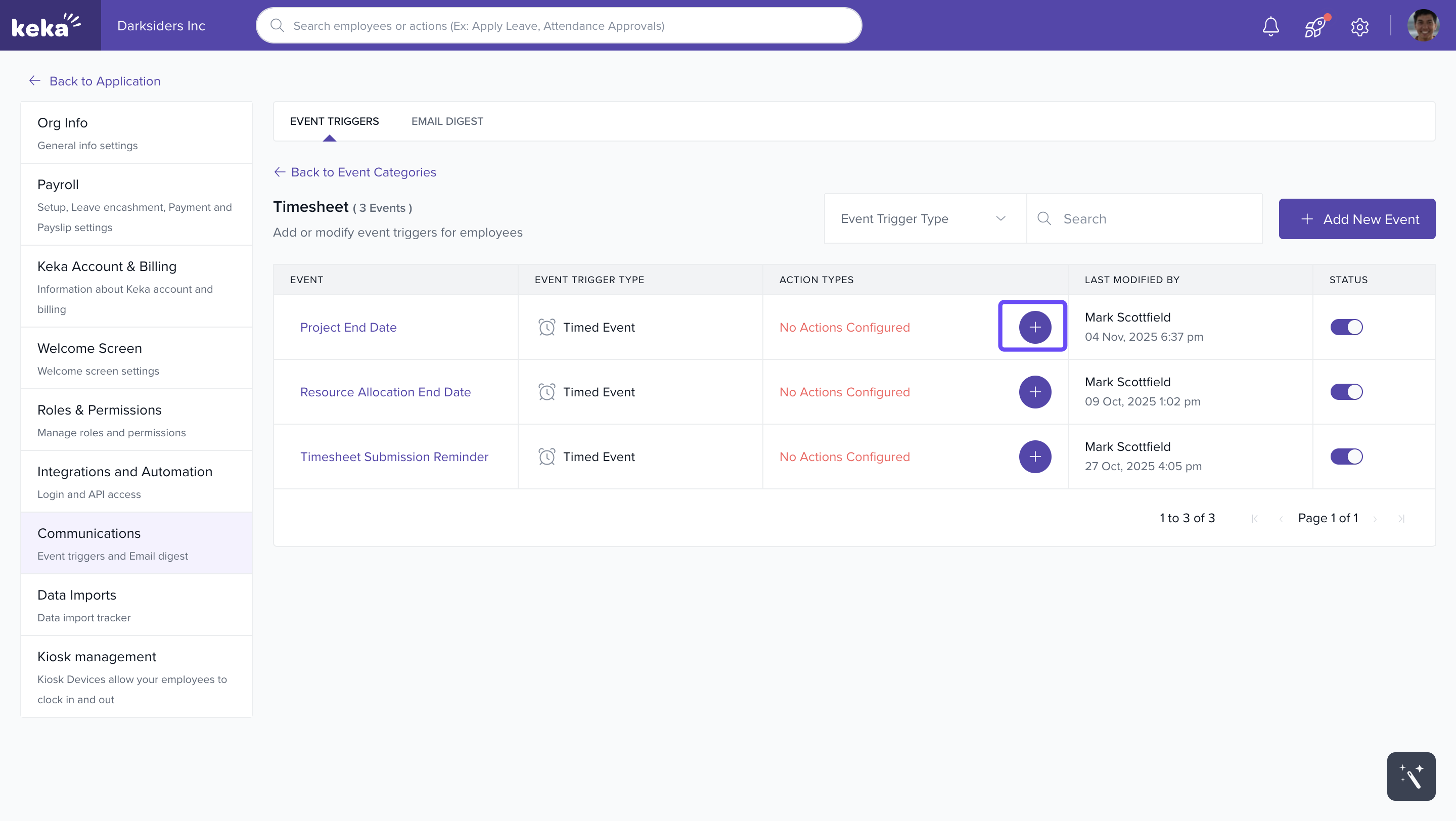
Task: Click the rocket icon in header
Action: (x=1314, y=26)
